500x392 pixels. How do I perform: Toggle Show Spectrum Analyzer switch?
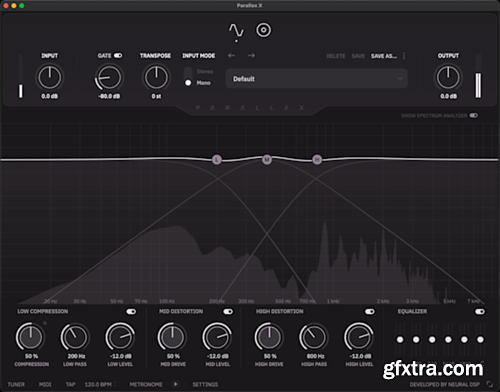pos(474,115)
